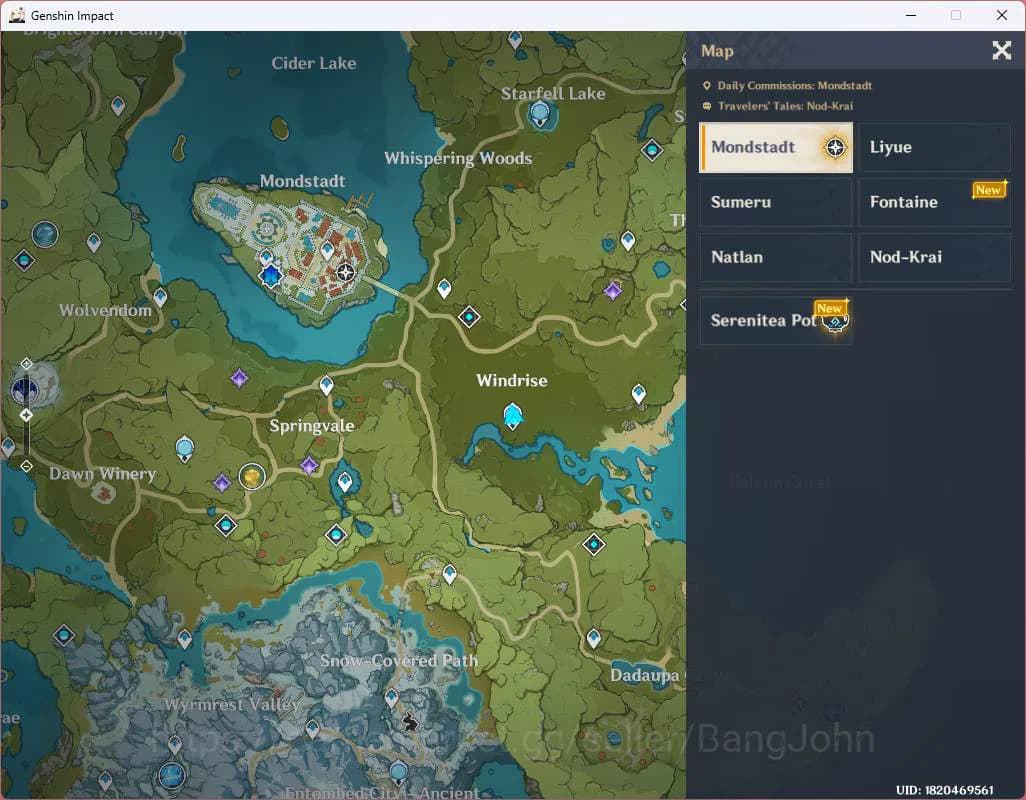Screen dimensions: 1026x800
Task: Click the purple marker in the northeast of the map
Action: 613,291
